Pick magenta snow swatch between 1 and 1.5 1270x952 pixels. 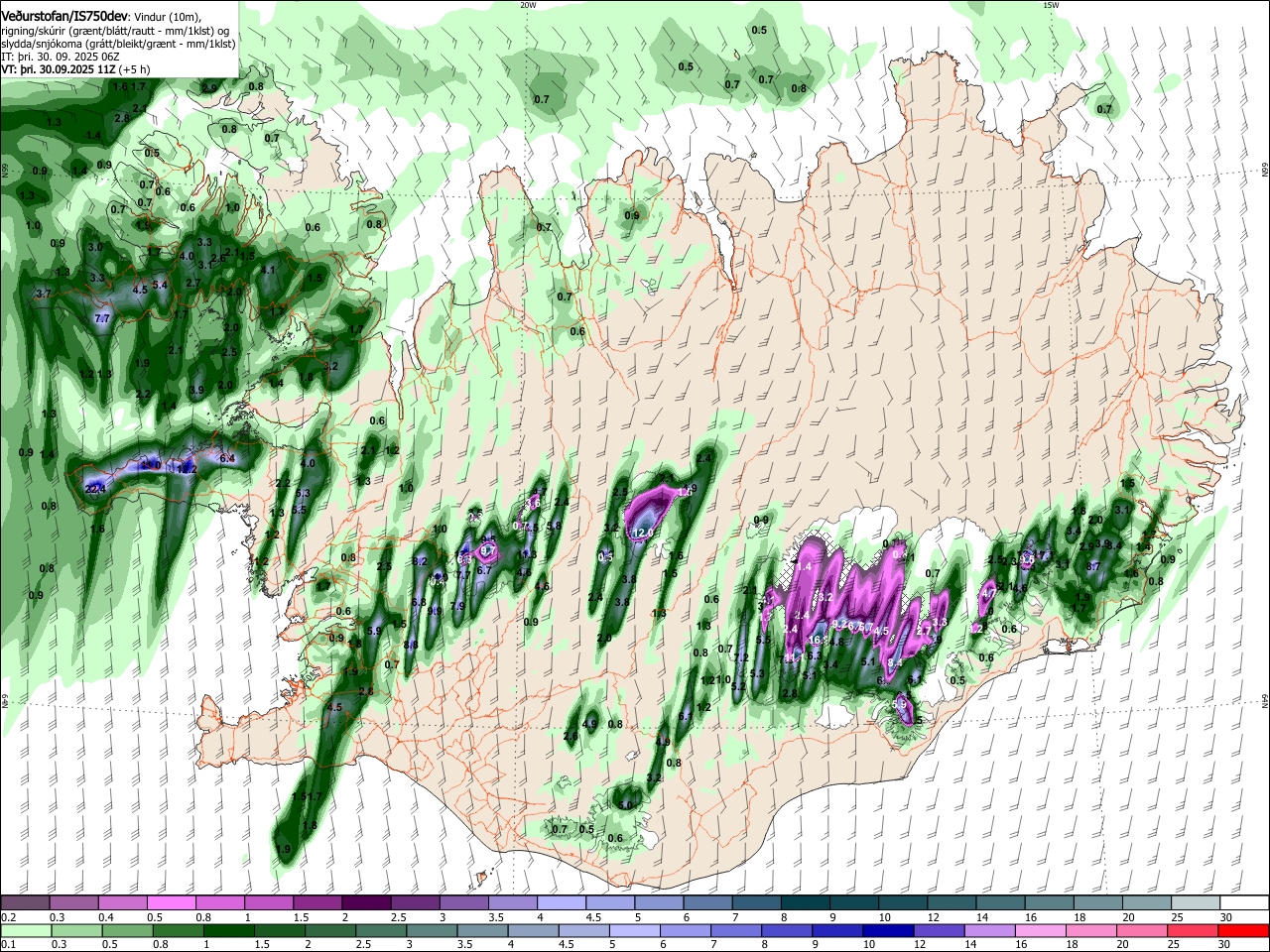coord(268,903)
